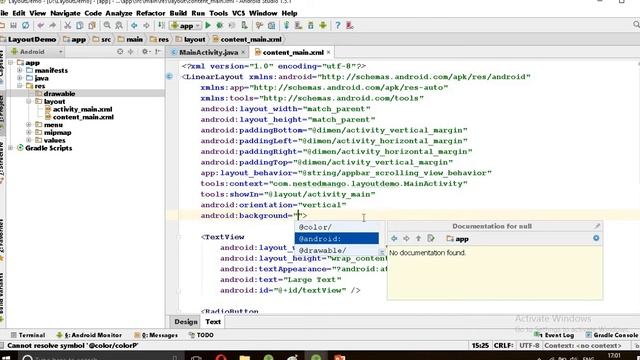Screen dimensions: 640x360
Task: Click the blue Help question-mark icon
Action: (338, 26)
